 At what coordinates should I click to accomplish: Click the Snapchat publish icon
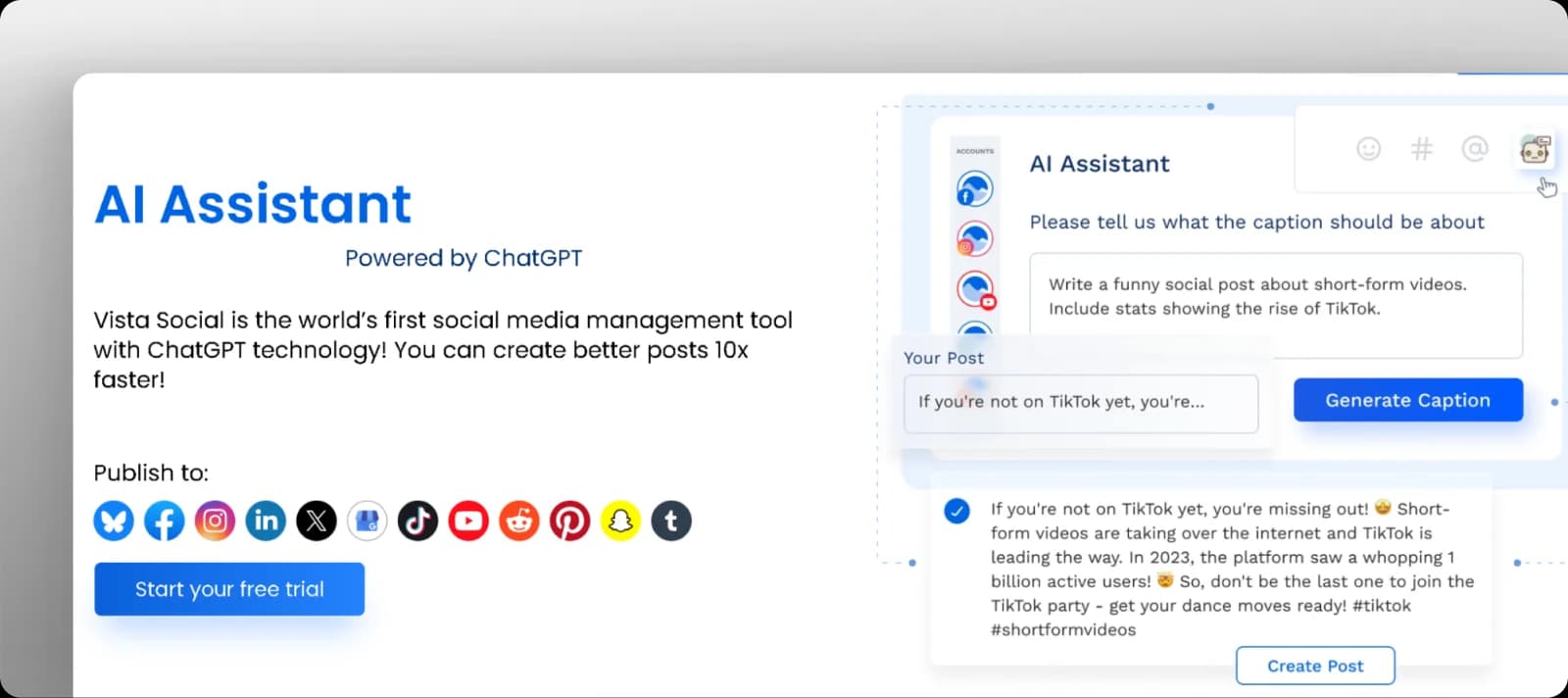coord(620,521)
